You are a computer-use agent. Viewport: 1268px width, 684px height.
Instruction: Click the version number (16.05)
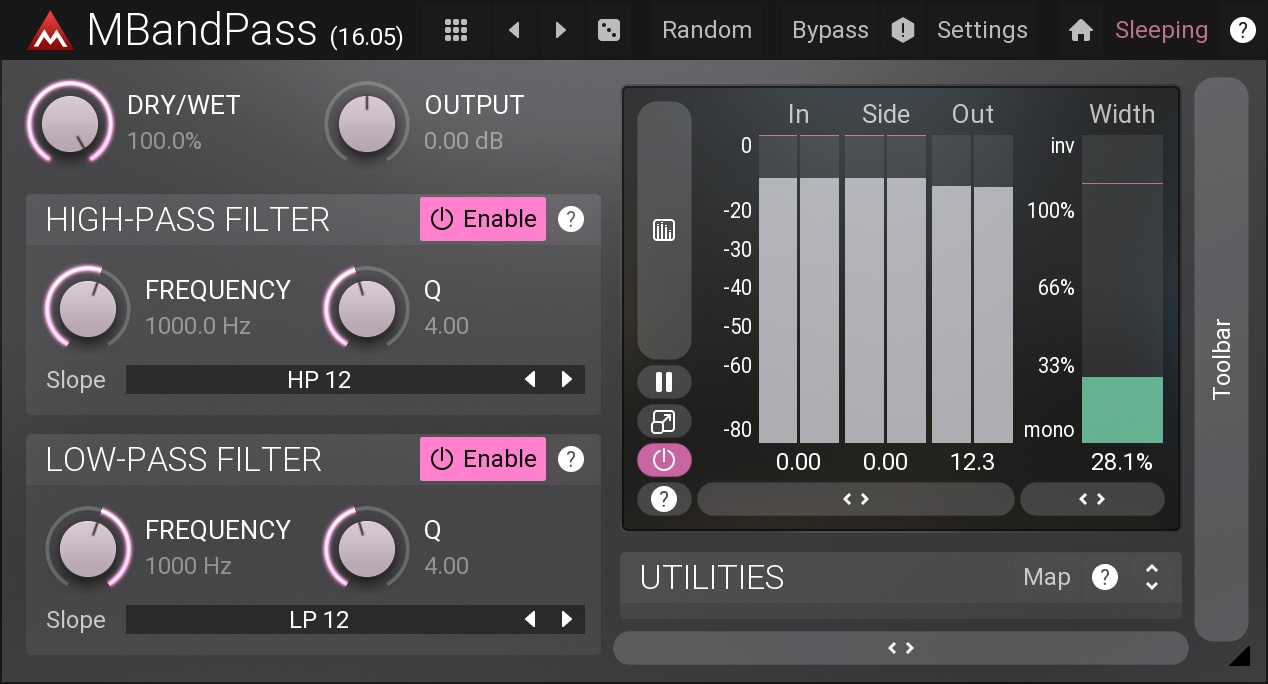coord(366,37)
